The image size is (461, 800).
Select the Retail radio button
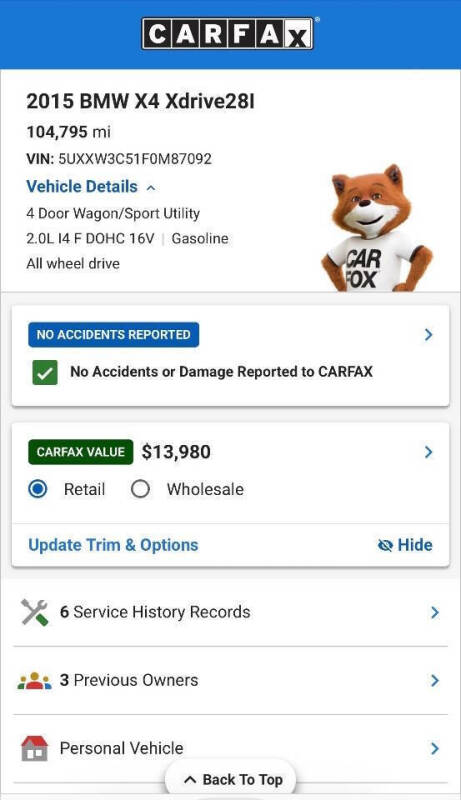click(x=38, y=489)
